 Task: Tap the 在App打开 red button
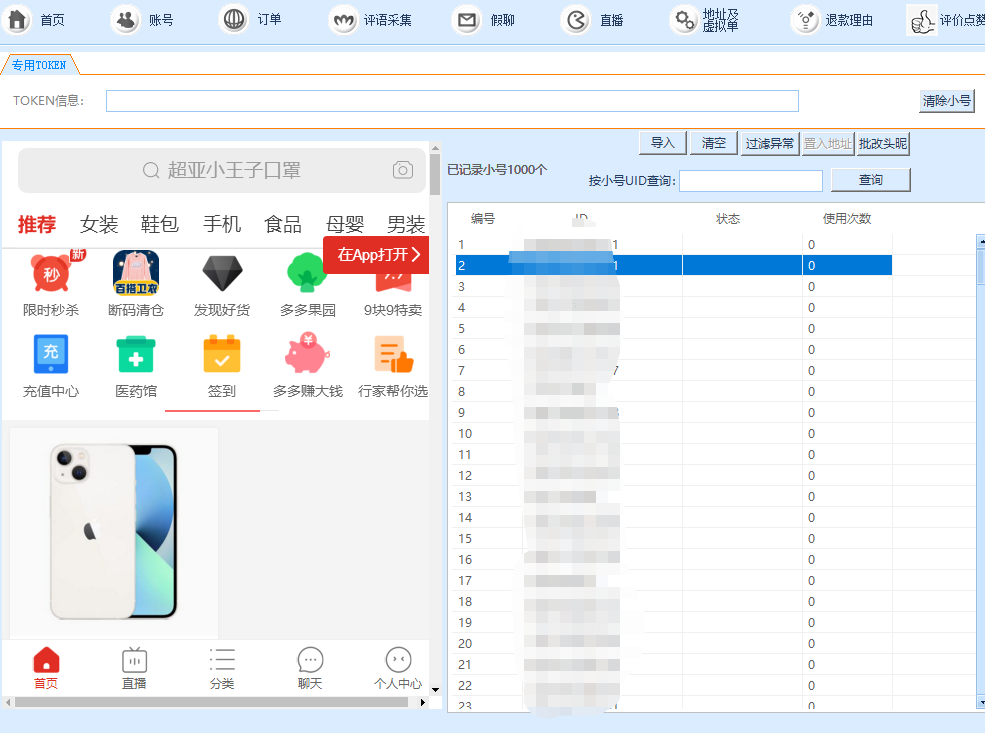pyautogui.click(x=376, y=254)
